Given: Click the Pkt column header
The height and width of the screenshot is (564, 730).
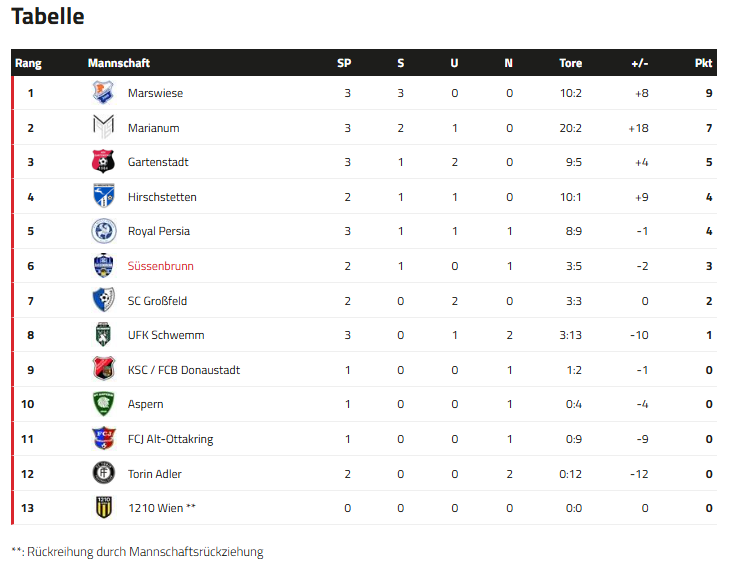Looking at the screenshot, I should 703,63.
